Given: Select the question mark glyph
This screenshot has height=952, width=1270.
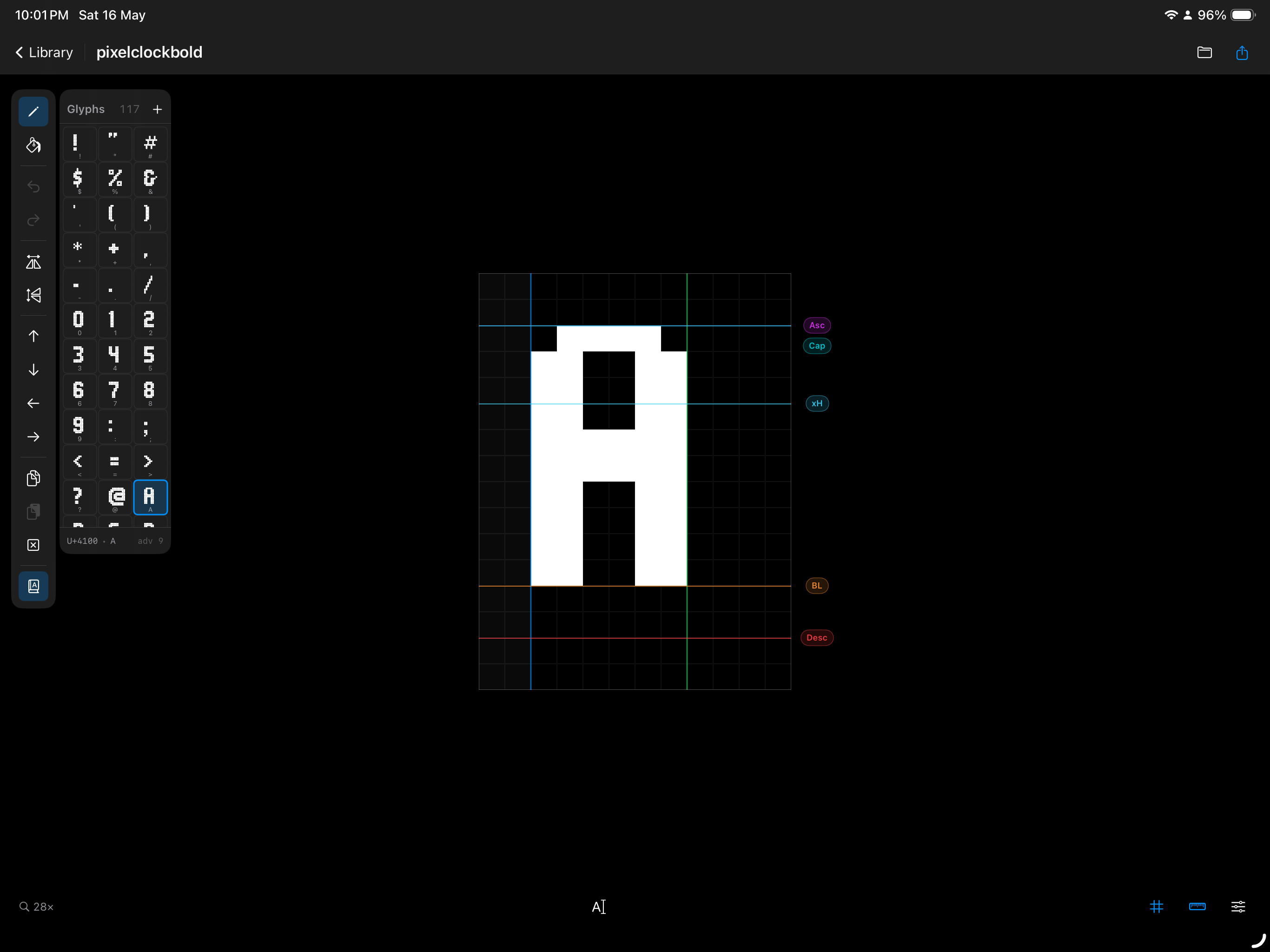Looking at the screenshot, I should (80, 497).
